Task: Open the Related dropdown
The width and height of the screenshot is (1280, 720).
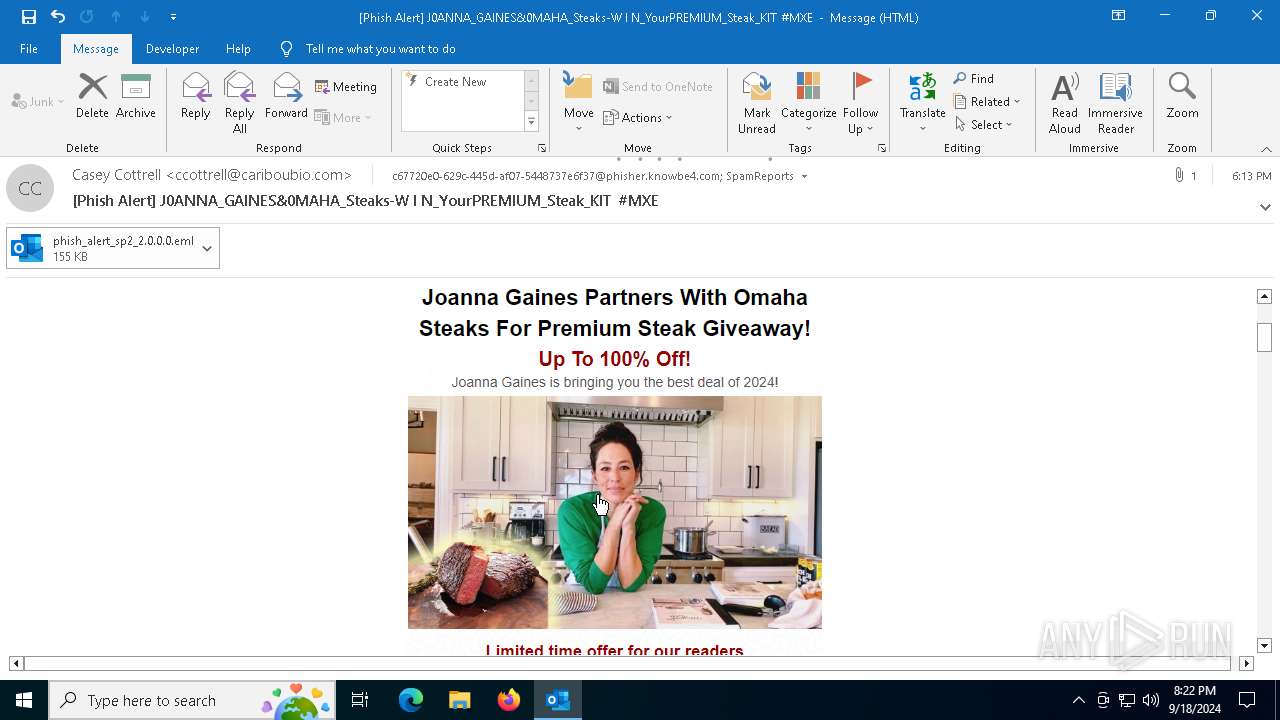Action: point(987,102)
